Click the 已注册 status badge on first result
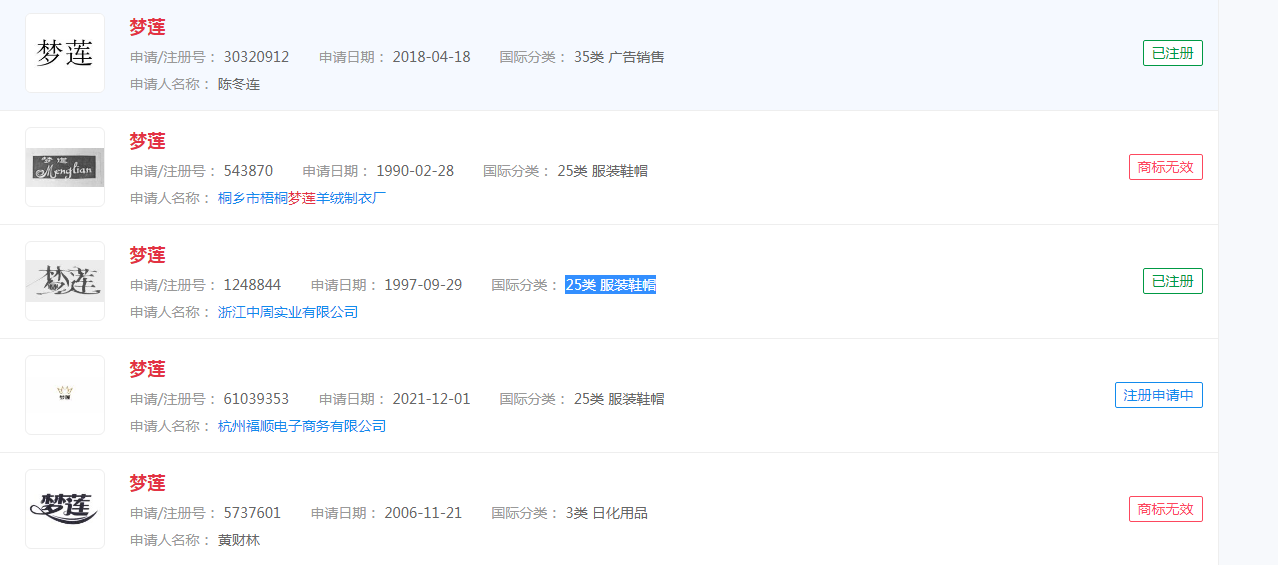1278x565 pixels. click(1172, 53)
